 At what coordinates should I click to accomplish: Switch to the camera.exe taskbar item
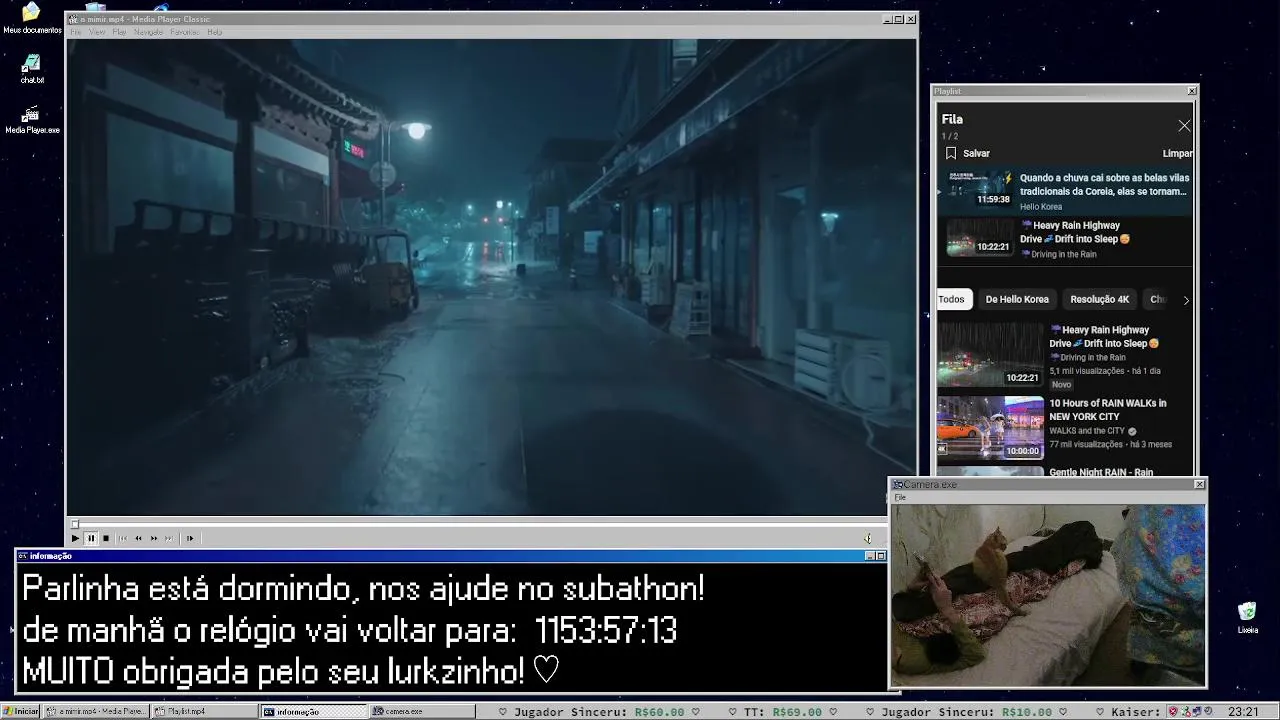[x=423, y=711]
